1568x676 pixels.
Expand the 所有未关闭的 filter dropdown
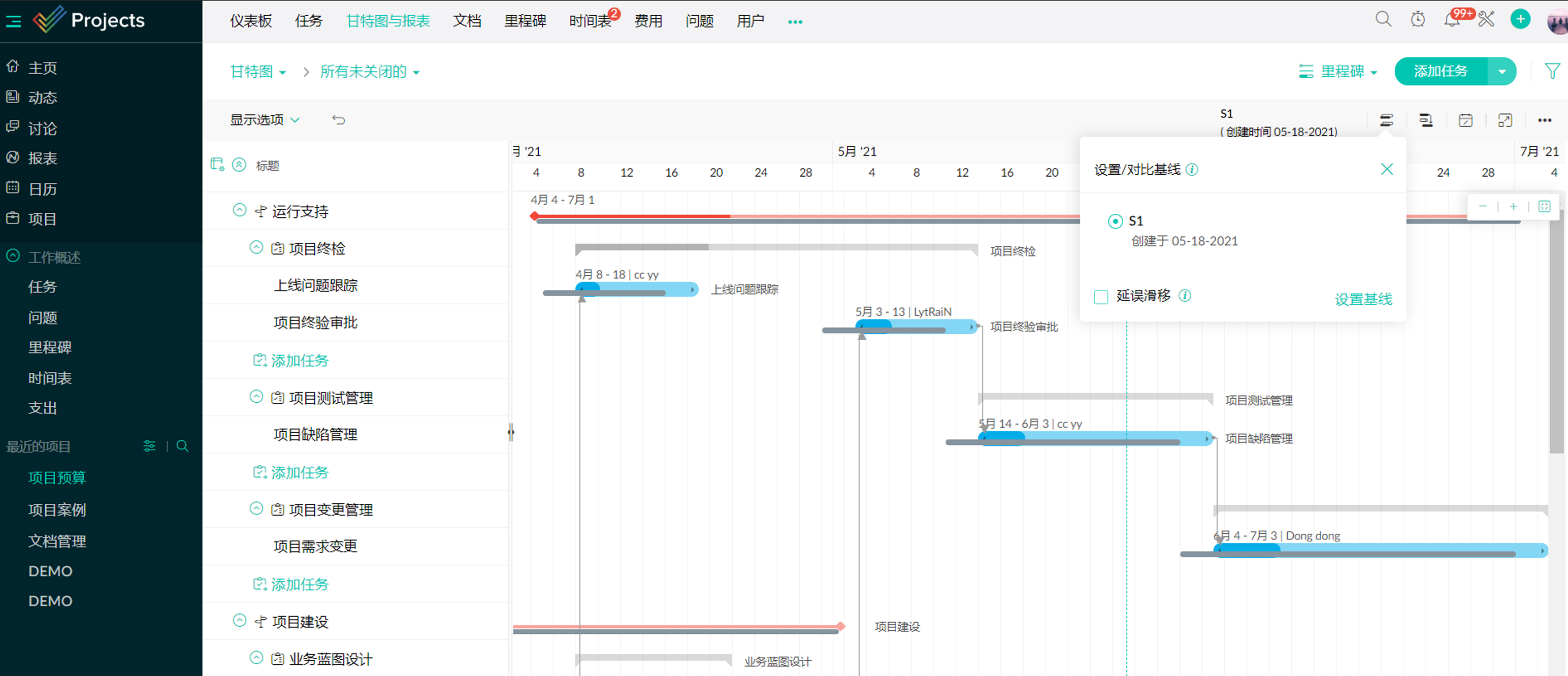pyautogui.click(x=370, y=72)
